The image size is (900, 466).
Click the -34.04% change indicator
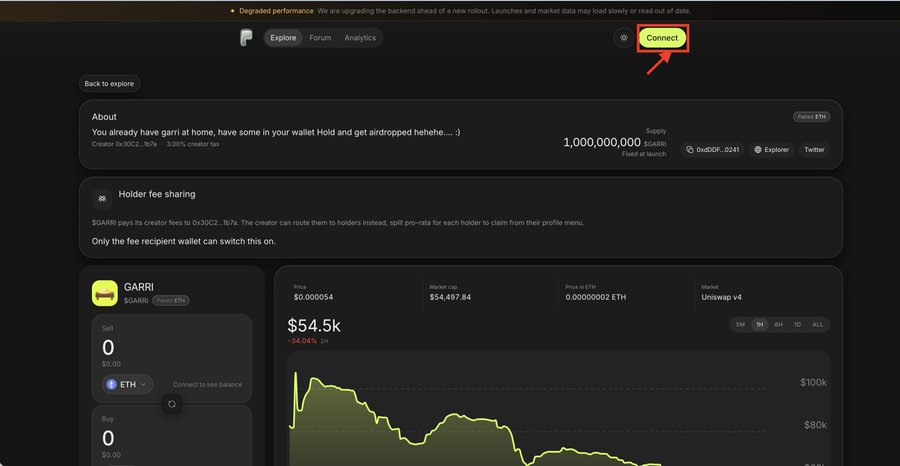click(x=302, y=341)
